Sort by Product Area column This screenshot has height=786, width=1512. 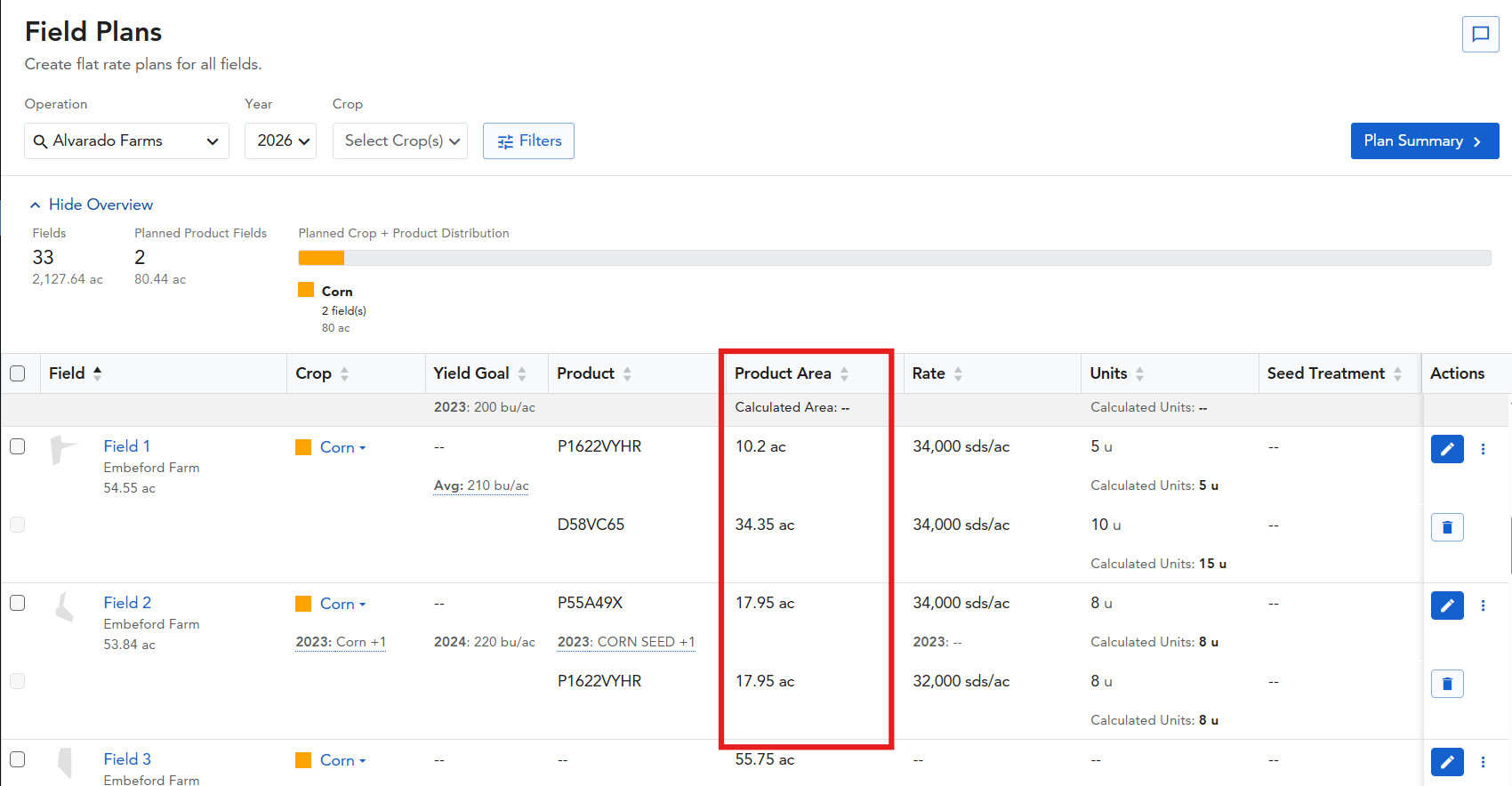[x=844, y=374]
